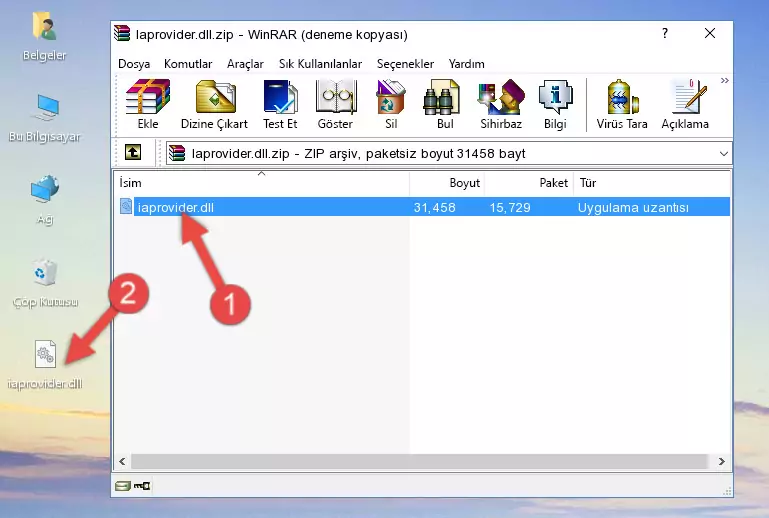Open the Göster viewer tool

coord(335,104)
